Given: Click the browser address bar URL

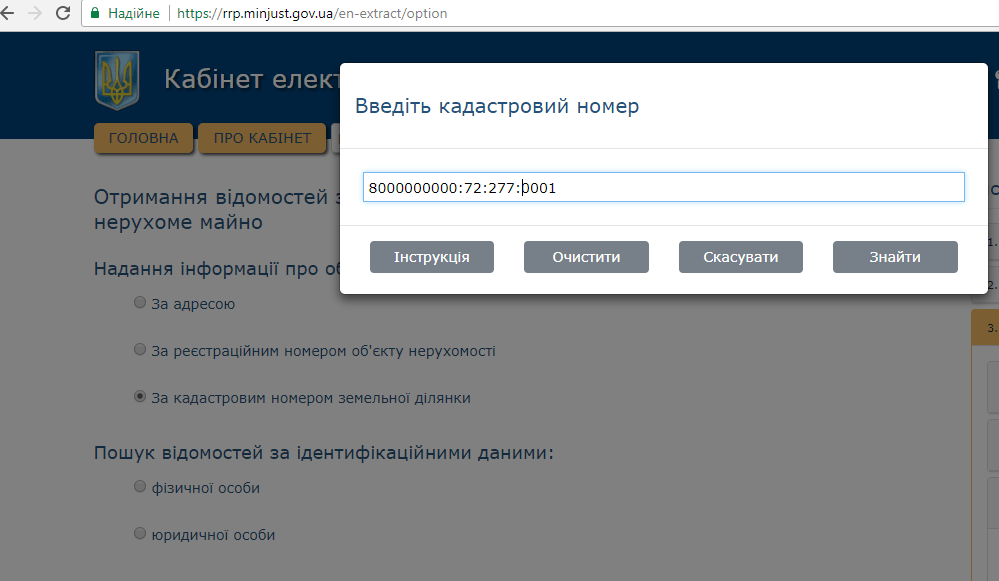Looking at the screenshot, I should coord(312,14).
